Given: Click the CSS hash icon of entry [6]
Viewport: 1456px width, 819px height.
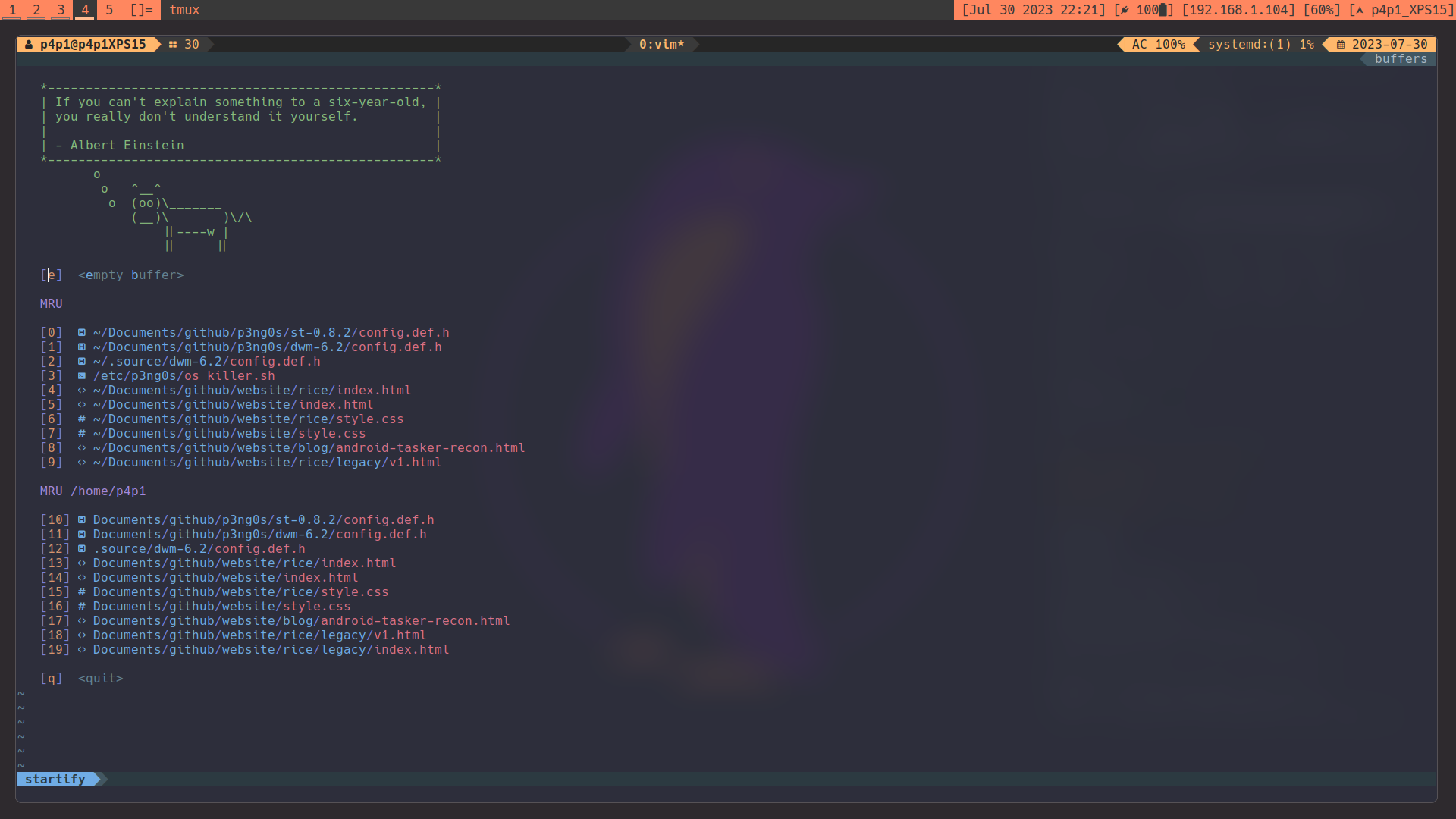Looking at the screenshot, I should [x=81, y=419].
